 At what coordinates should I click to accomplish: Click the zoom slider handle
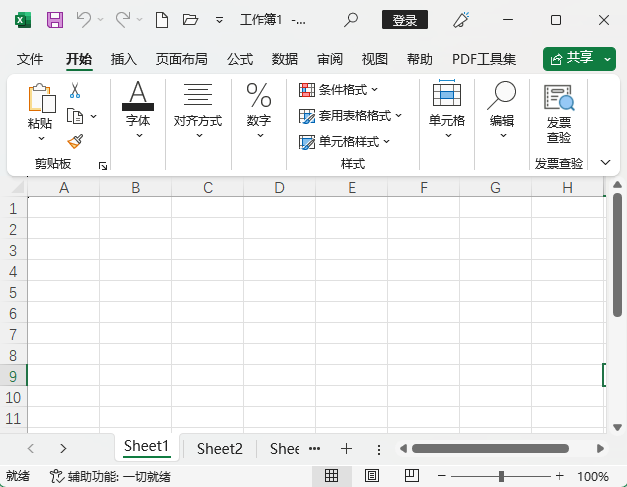501,476
